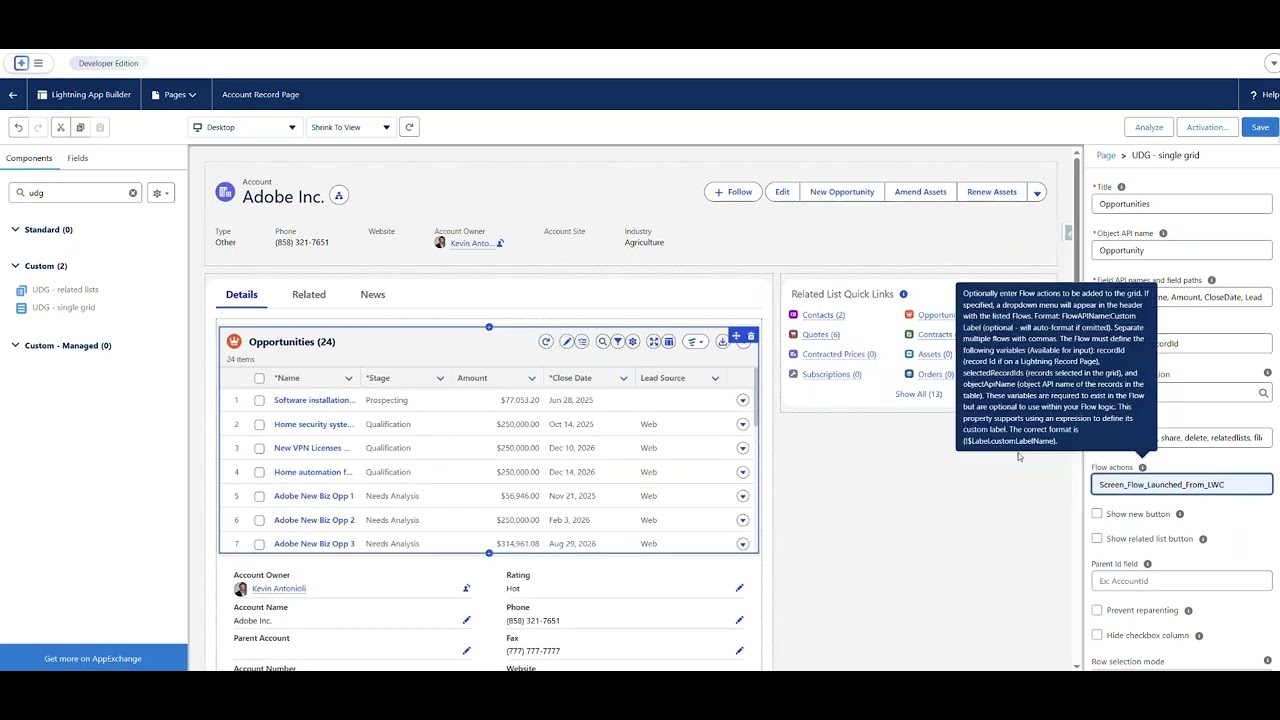Viewport: 1280px width, 720px height.
Task: Open the row actions menu for Adobe New Biz Opp 2
Action: click(742, 520)
